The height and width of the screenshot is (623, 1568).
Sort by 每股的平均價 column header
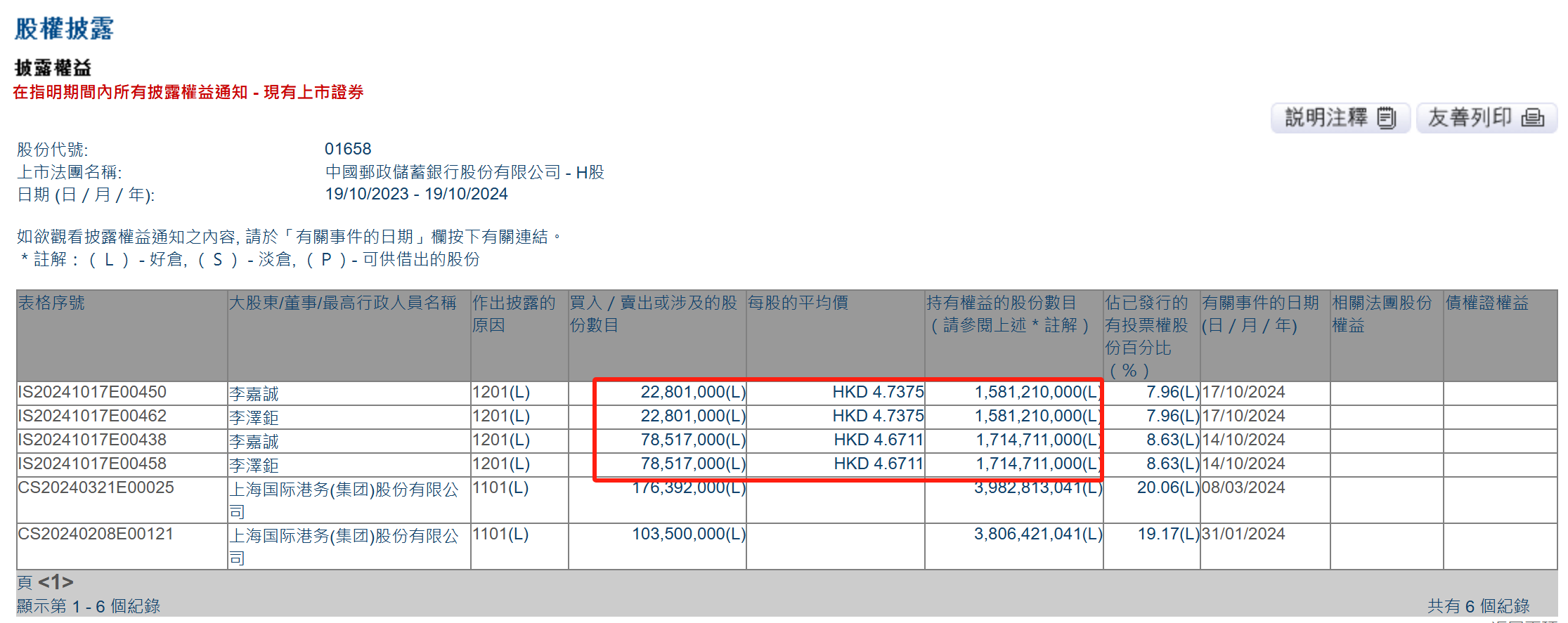(798, 303)
